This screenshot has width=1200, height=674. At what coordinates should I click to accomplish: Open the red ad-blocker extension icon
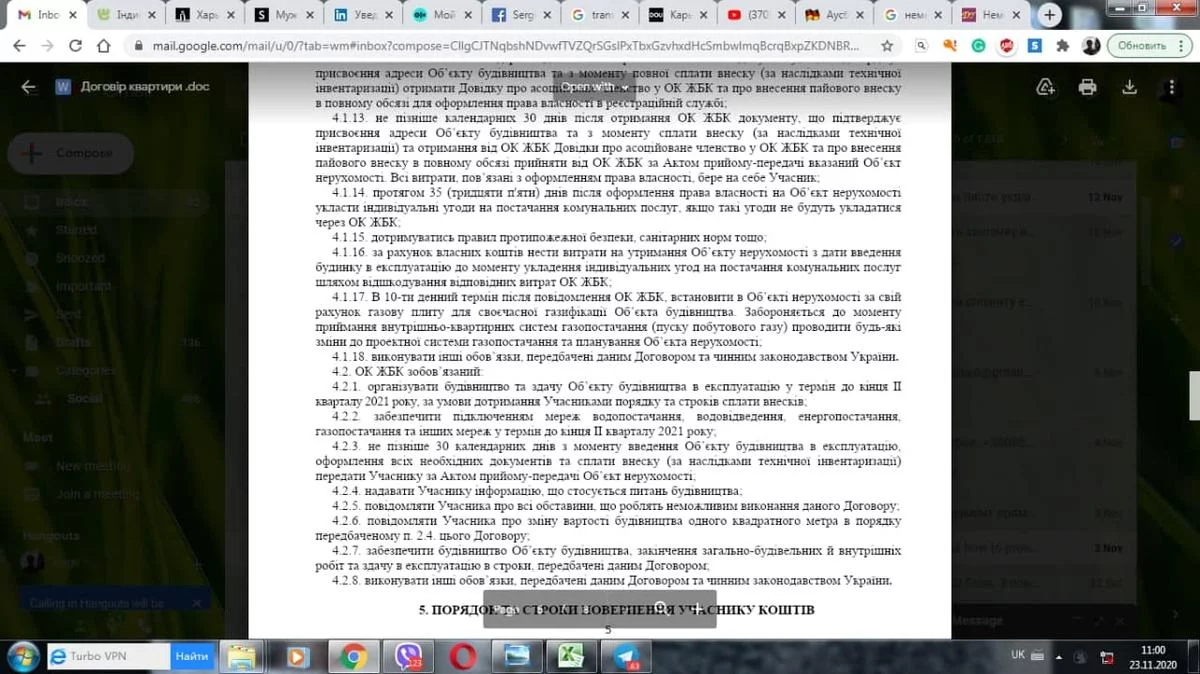(1005, 46)
